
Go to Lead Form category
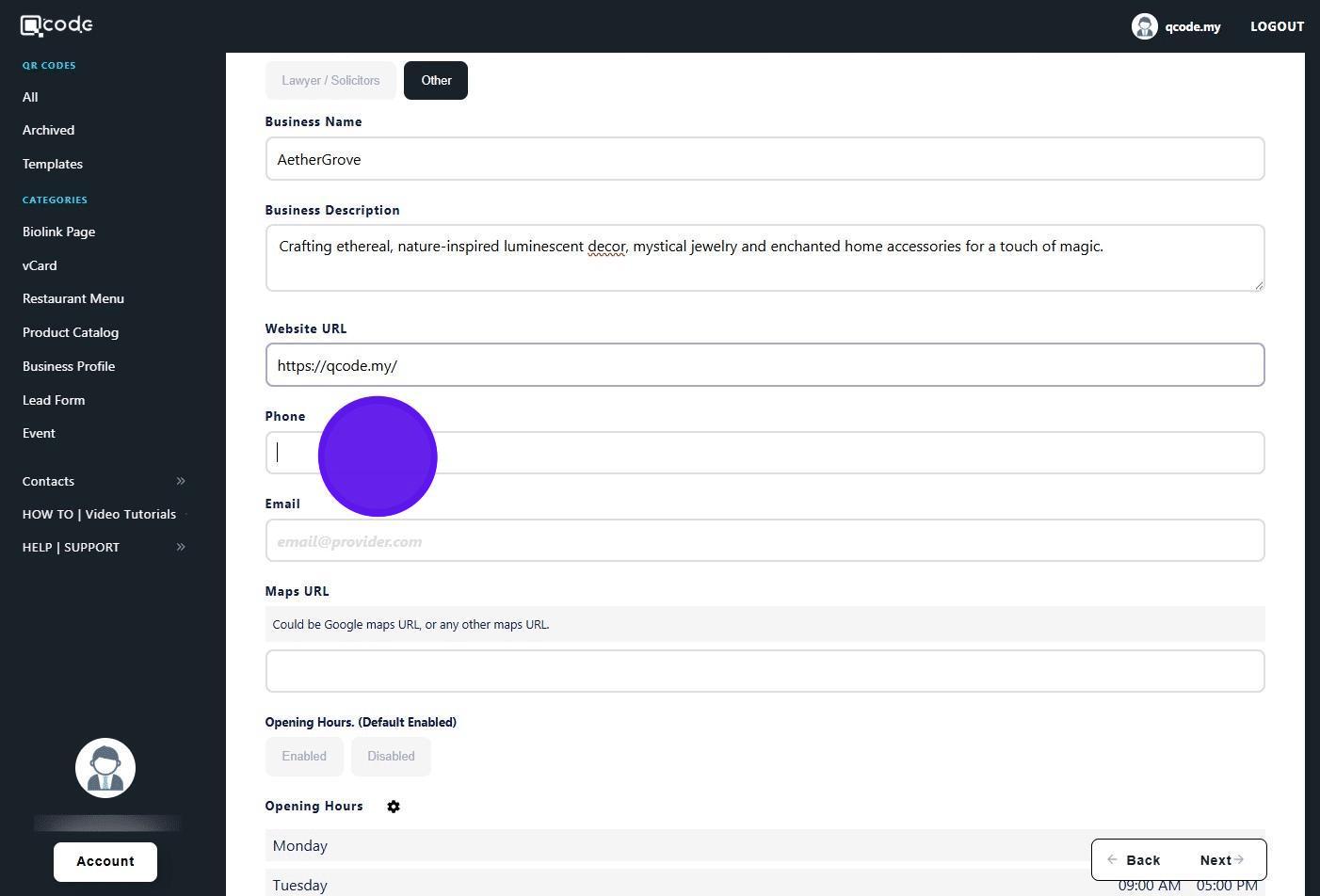coord(54,400)
